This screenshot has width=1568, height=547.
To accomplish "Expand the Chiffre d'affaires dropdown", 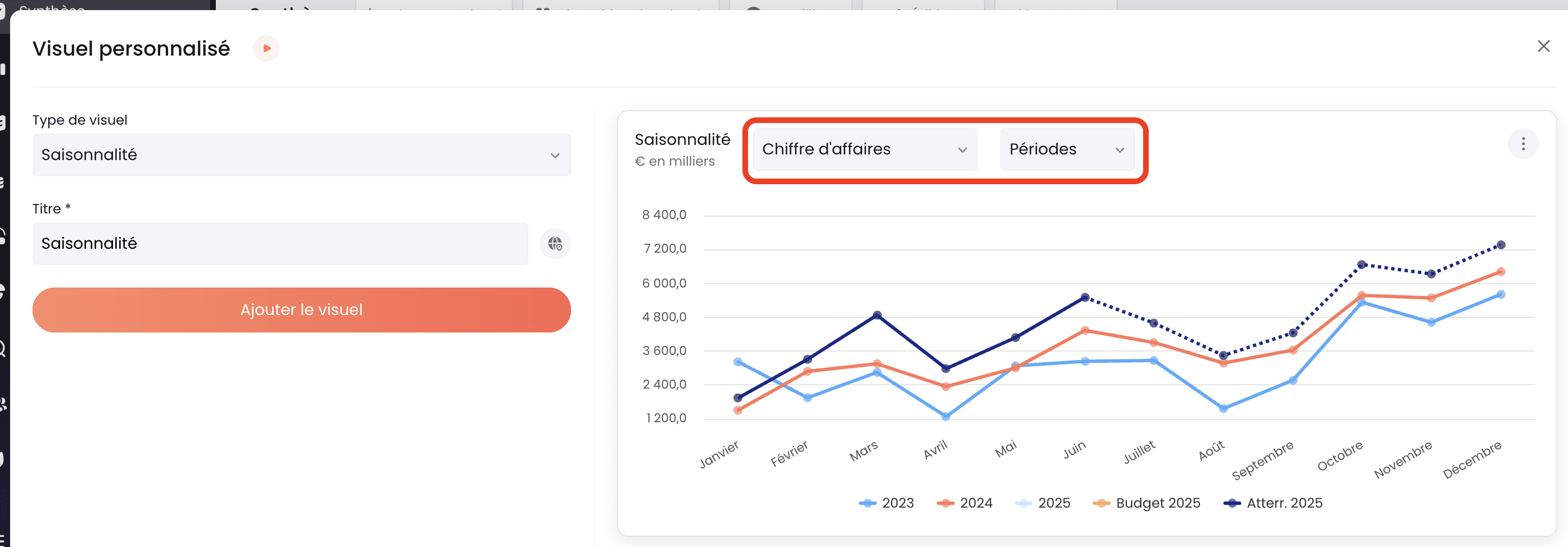I will click(865, 149).
